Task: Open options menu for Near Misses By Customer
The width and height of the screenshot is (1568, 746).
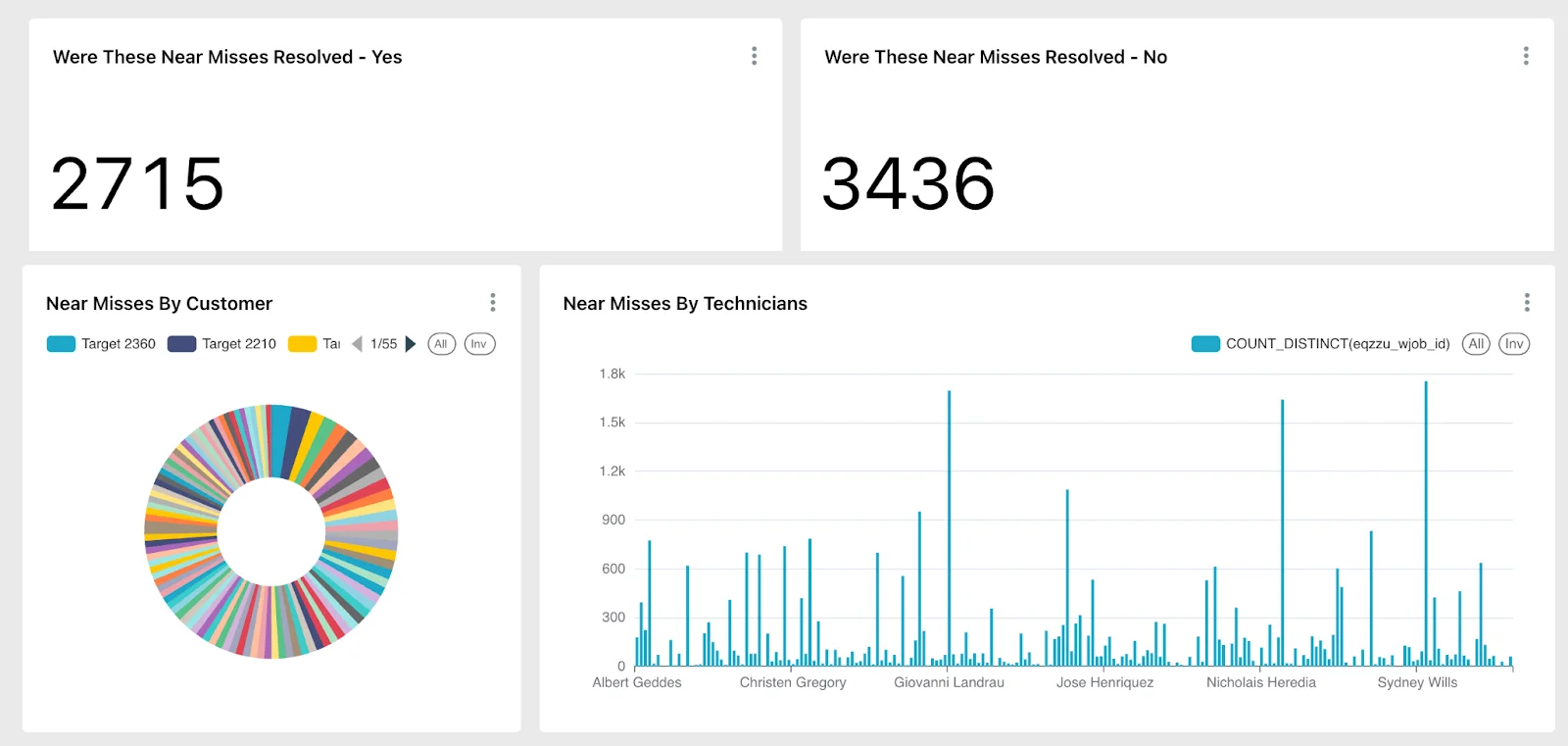Action: [x=493, y=302]
